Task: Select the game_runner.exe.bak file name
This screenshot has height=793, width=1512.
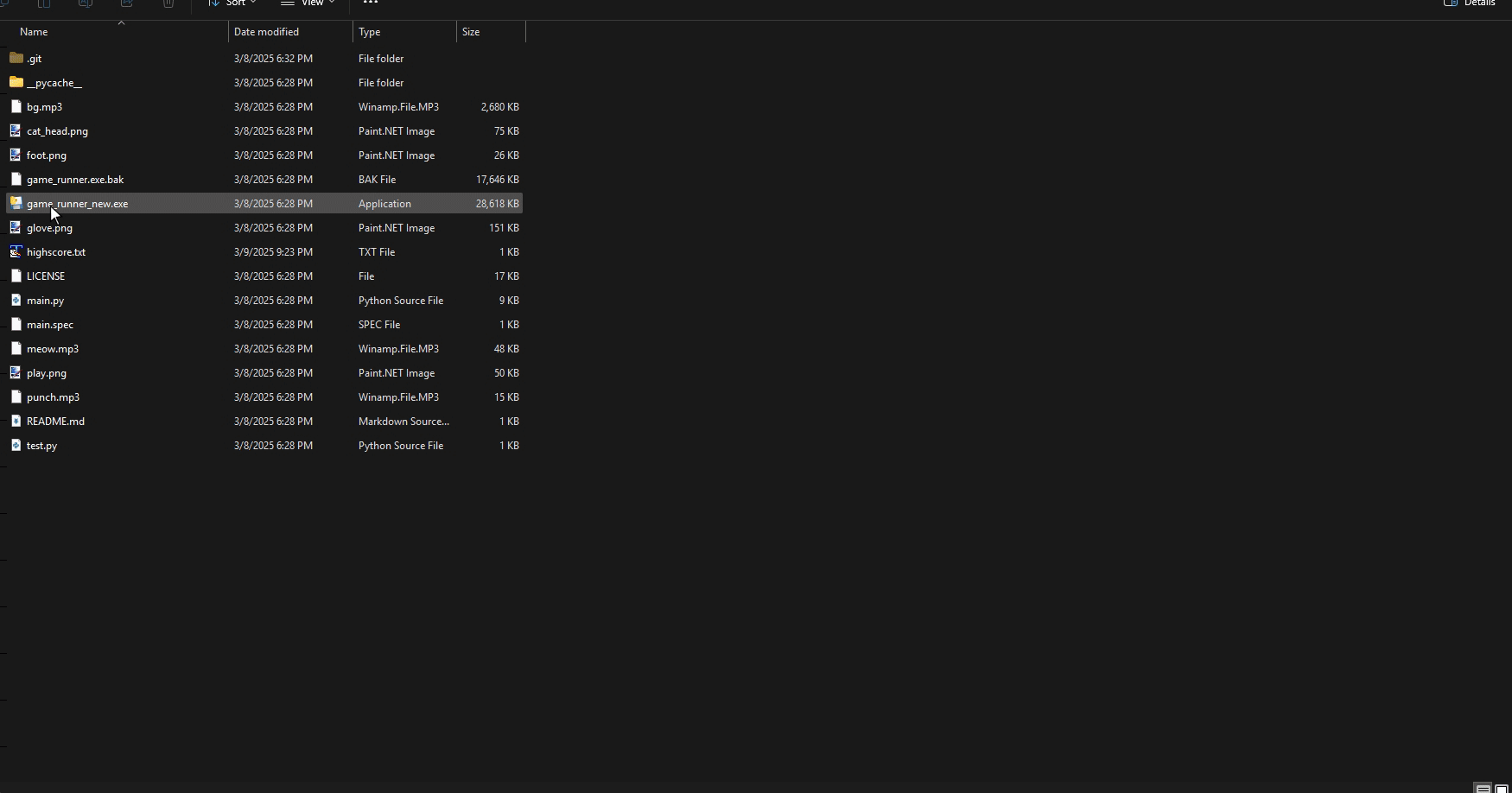Action: click(x=75, y=180)
